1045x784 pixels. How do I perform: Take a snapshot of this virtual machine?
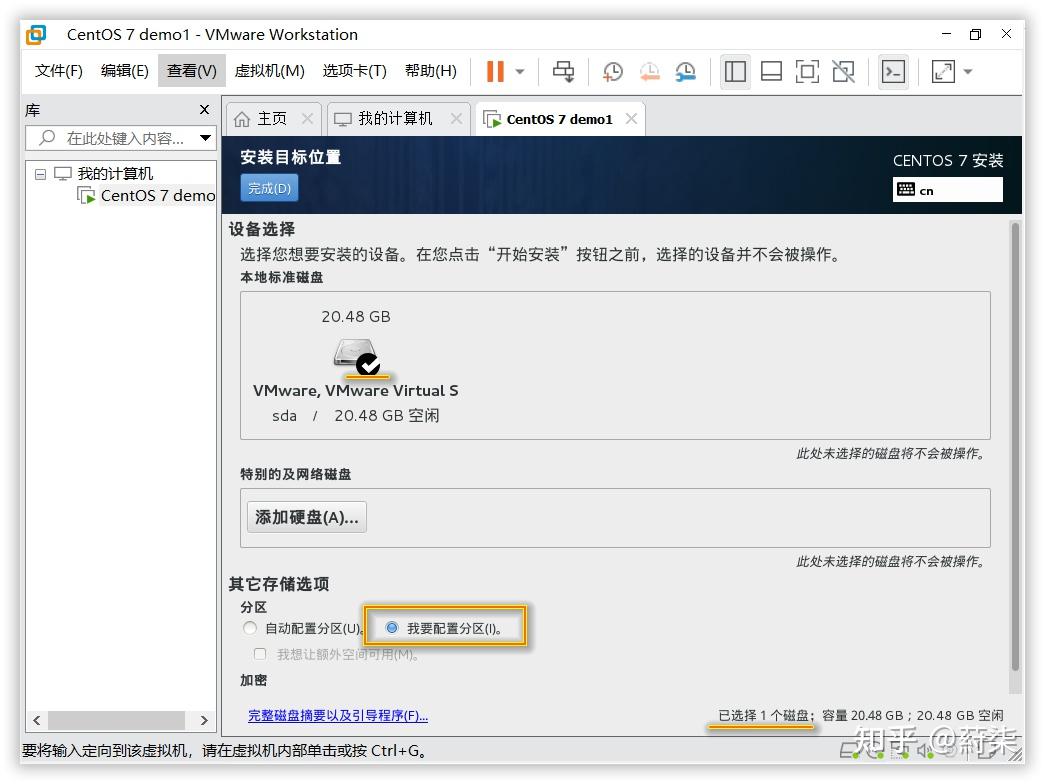coord(612,71)
